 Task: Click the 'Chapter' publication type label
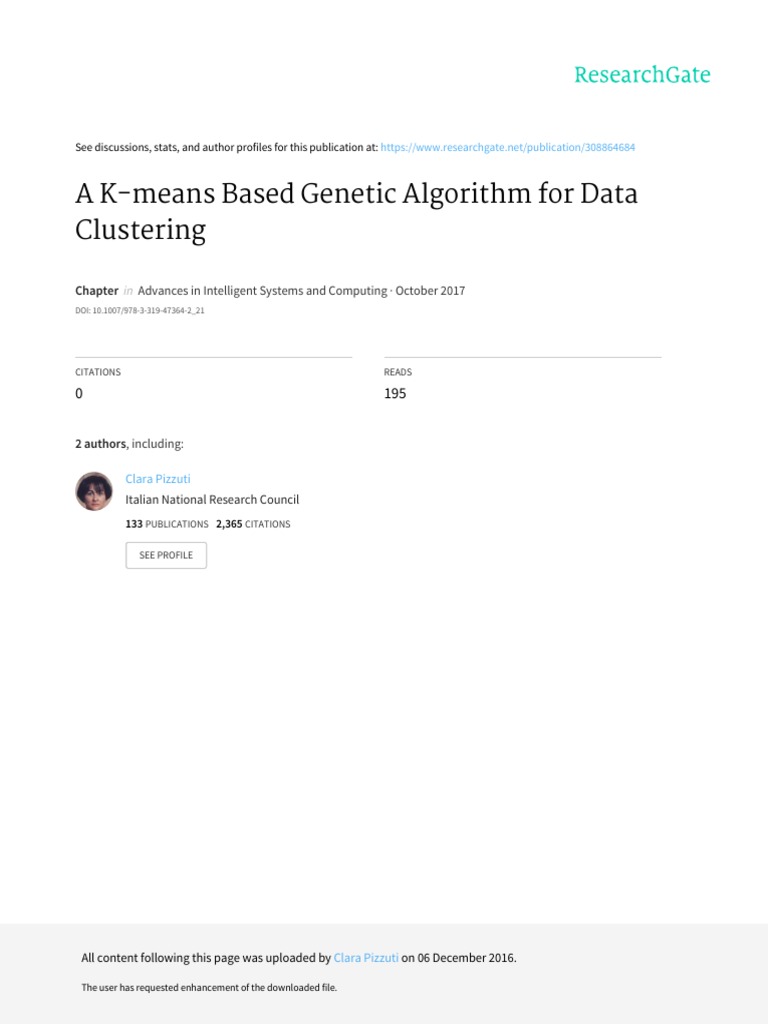pyautogui.click(x=97, y=291)
